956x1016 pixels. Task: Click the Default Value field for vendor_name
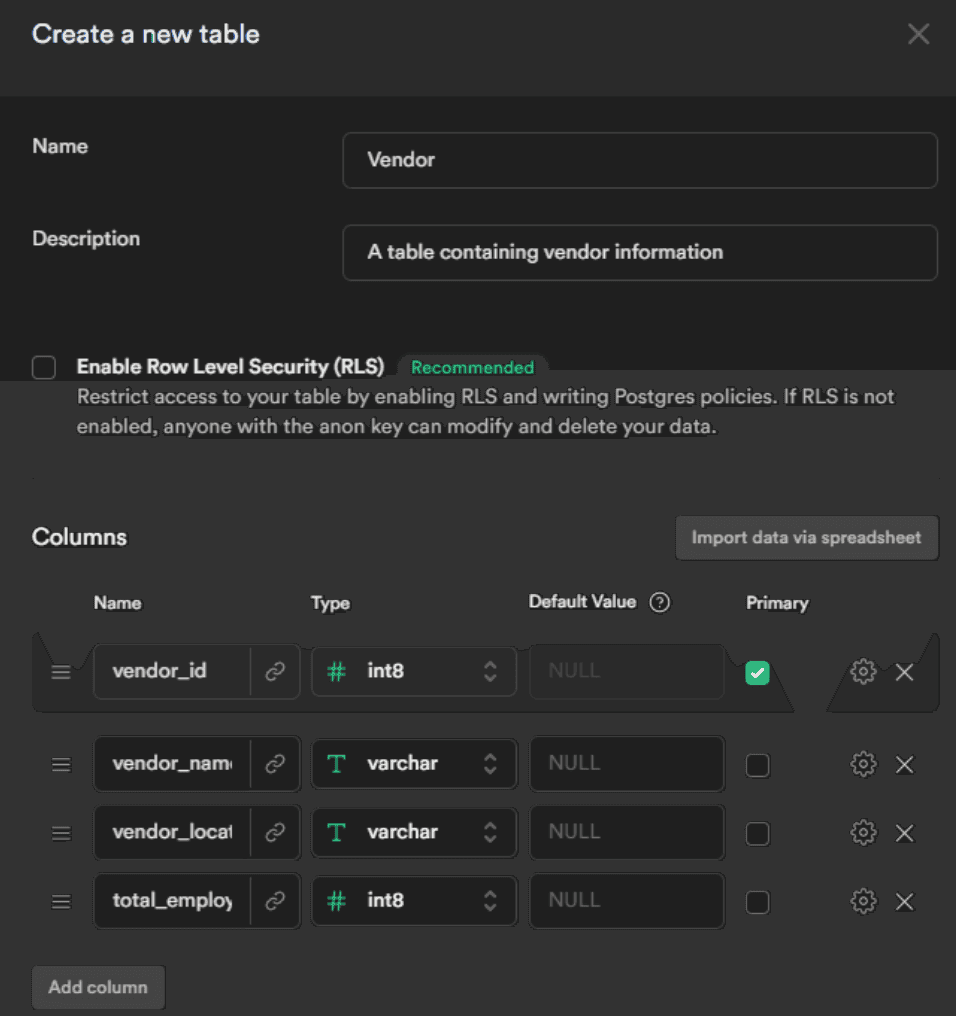pyautogui.click(x=627, y=763)
